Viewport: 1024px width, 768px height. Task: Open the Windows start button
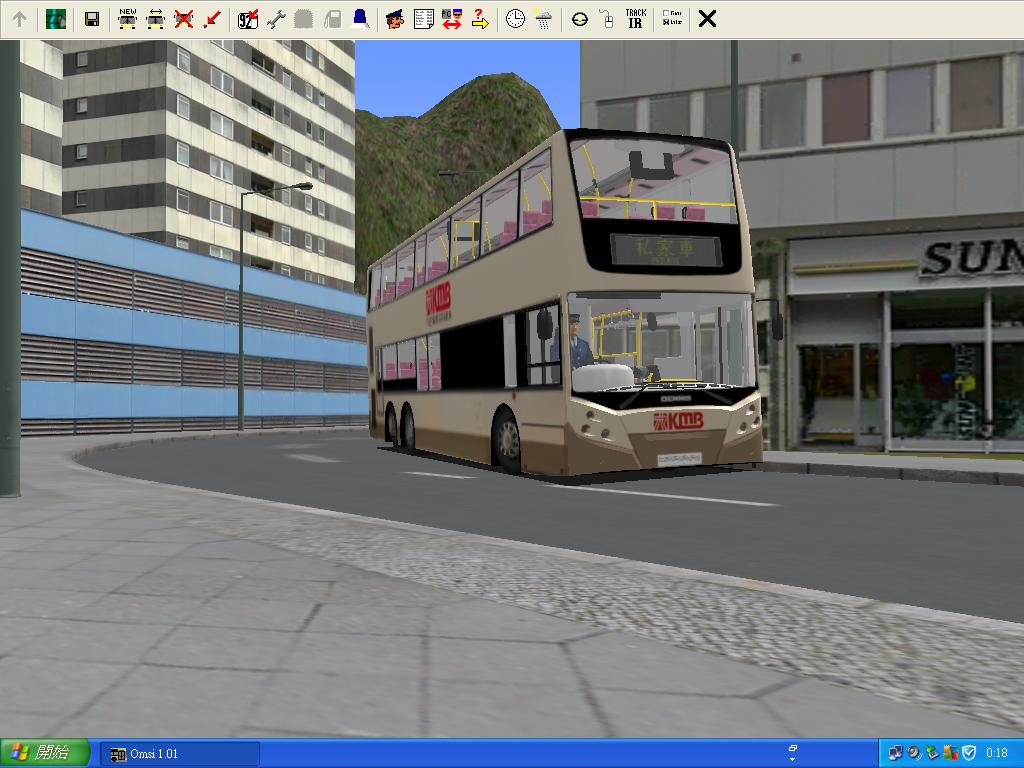point(44,753)
